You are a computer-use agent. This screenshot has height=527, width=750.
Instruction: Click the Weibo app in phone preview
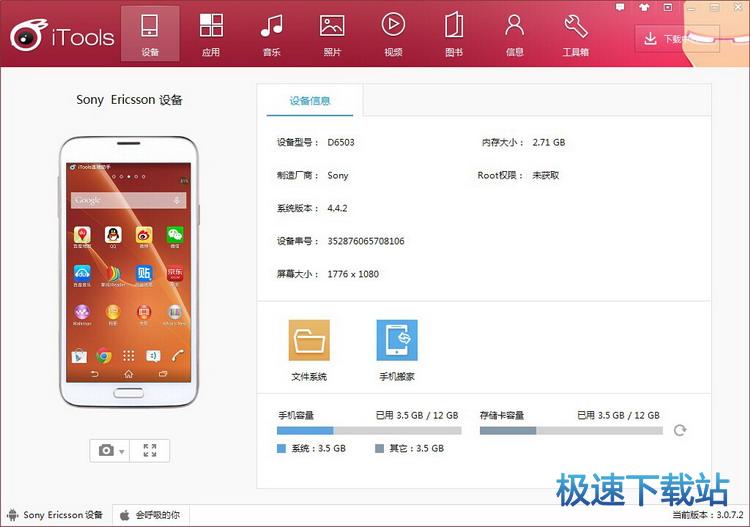coord(144,236)
